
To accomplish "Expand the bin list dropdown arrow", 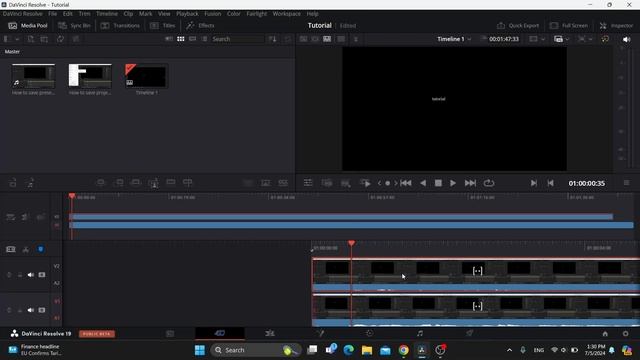I will tap(17, 39).
